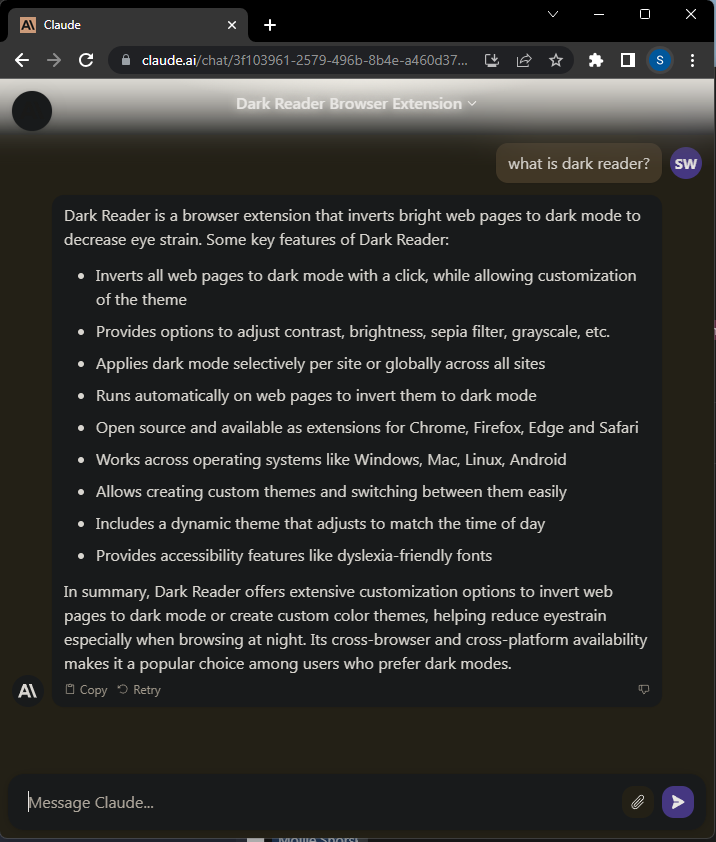Open the Dark Reader Browser Extension conversation dropdown

[x=356, y=103]
